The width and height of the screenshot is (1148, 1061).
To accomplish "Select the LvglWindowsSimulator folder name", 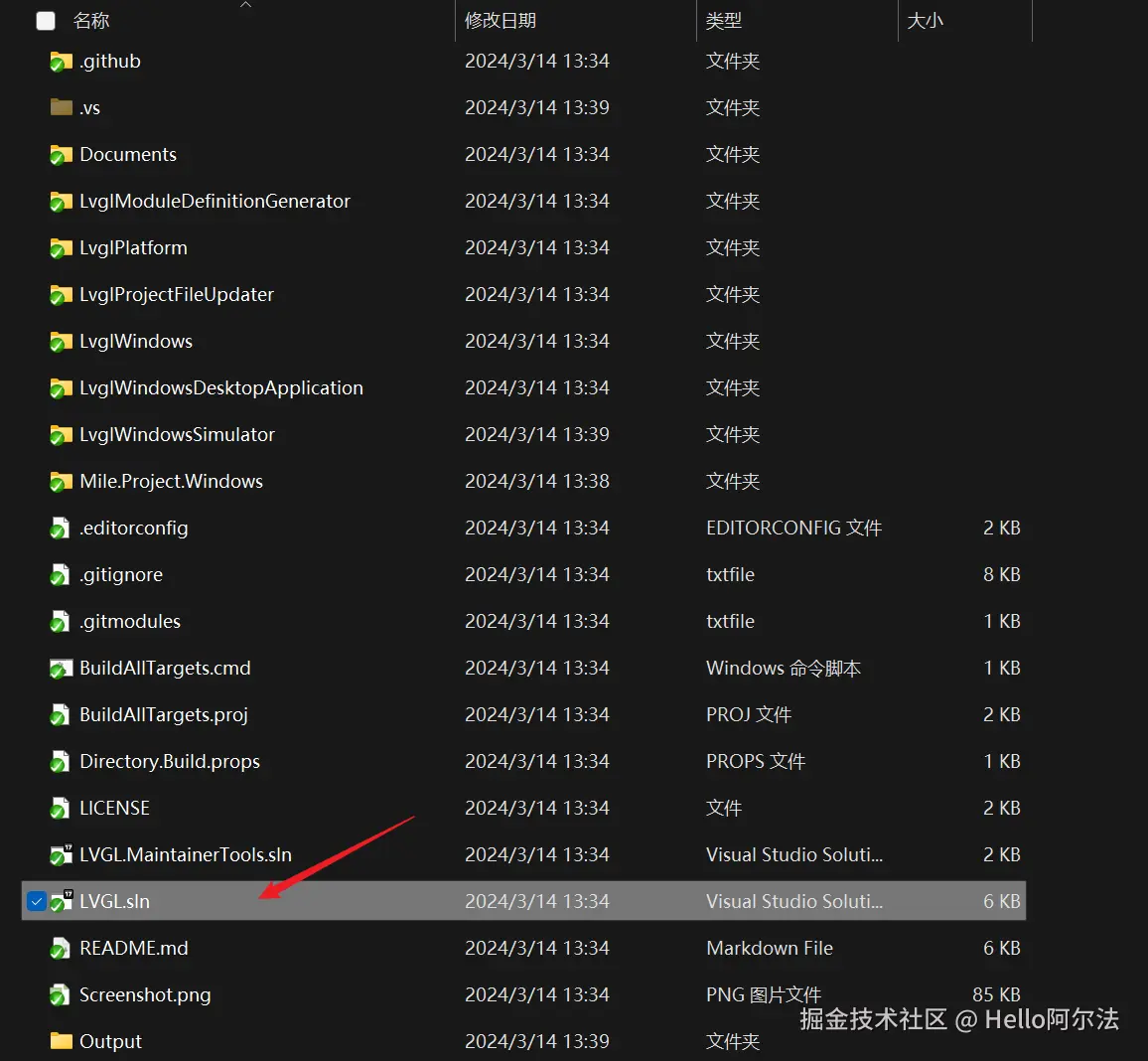I will click(177, 435).
